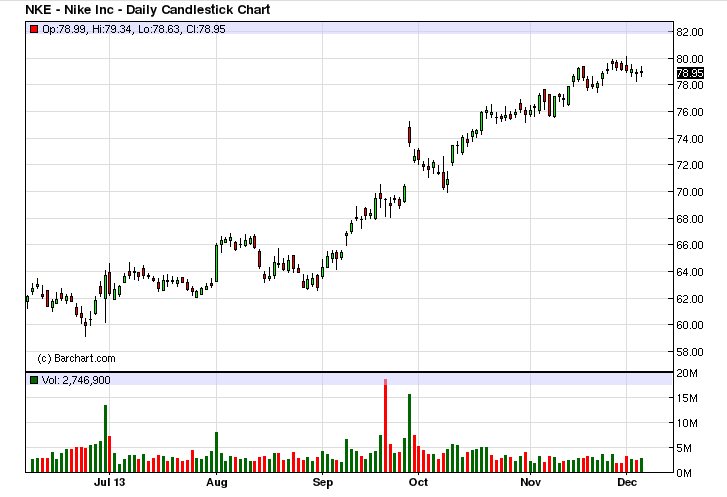Click the 82.00 price axis label

690,32
